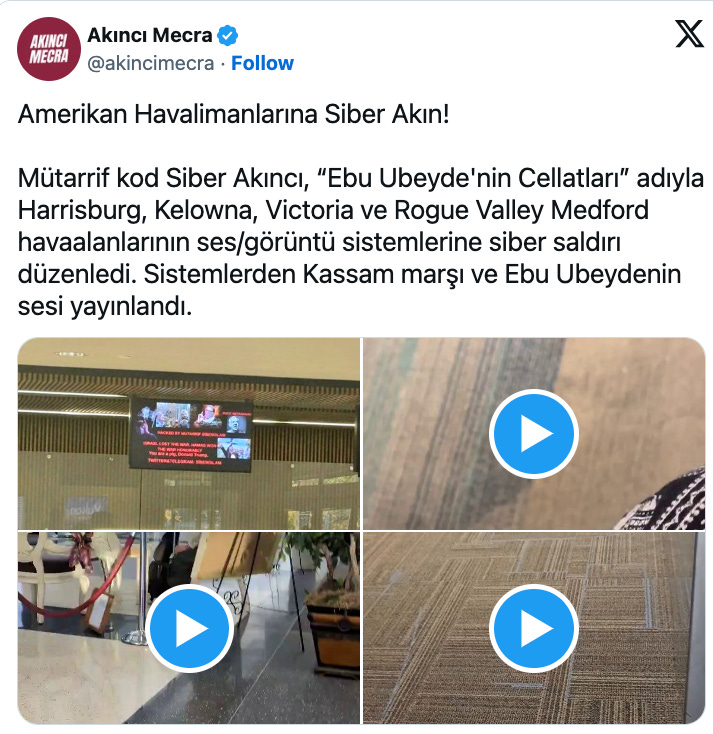Viewport: 713px width, 734px height.
Task: Click the hacked TV display in photo
Action: click(x=191, y=434)
